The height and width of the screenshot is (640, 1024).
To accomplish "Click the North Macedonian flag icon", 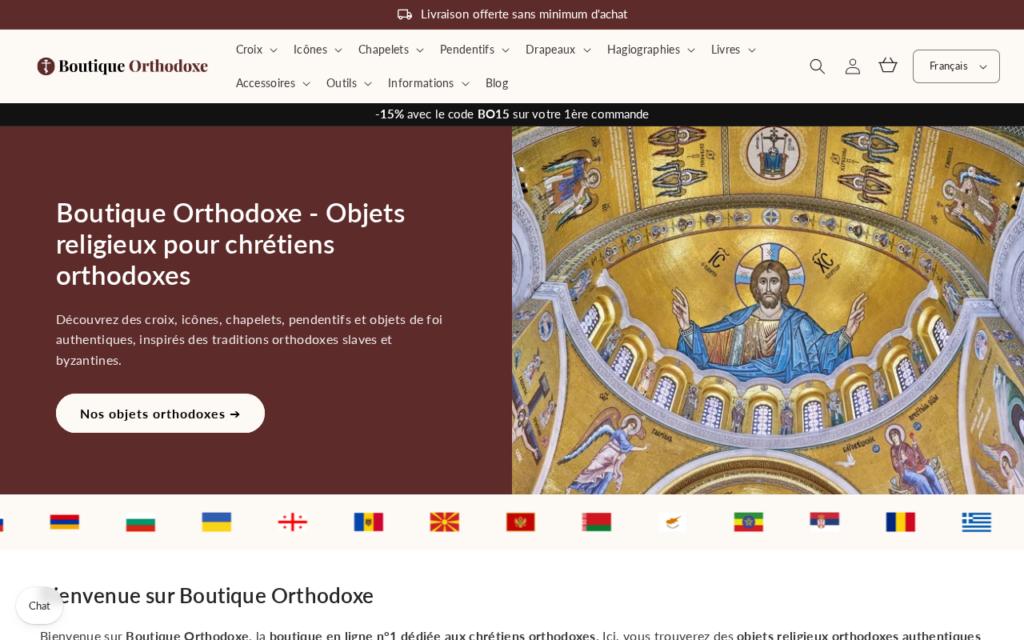I will pyautogui.click(x=444, y=522).
